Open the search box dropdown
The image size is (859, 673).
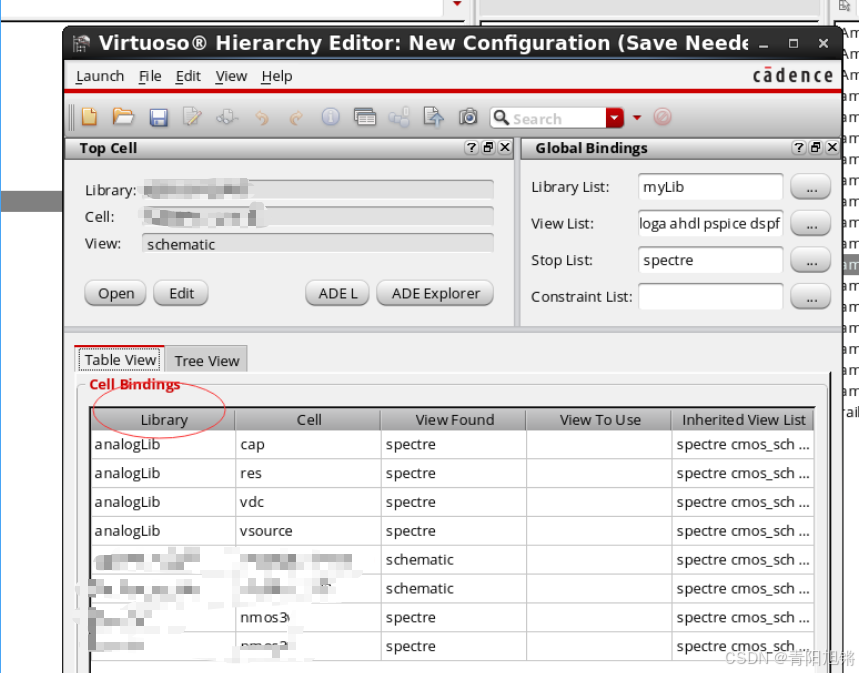[x=614, y=117]
